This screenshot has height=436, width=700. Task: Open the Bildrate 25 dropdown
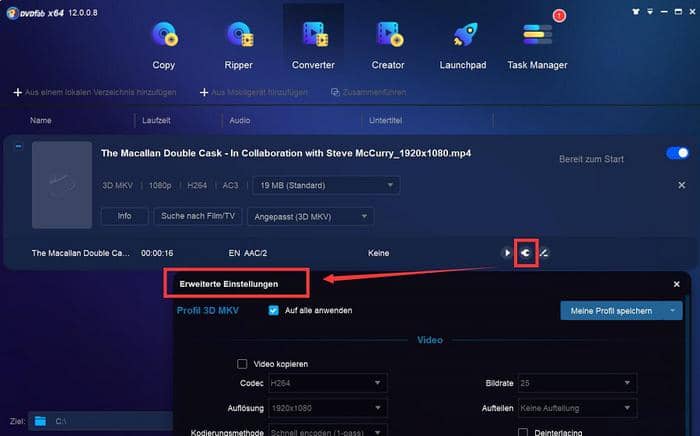[577, 383]
